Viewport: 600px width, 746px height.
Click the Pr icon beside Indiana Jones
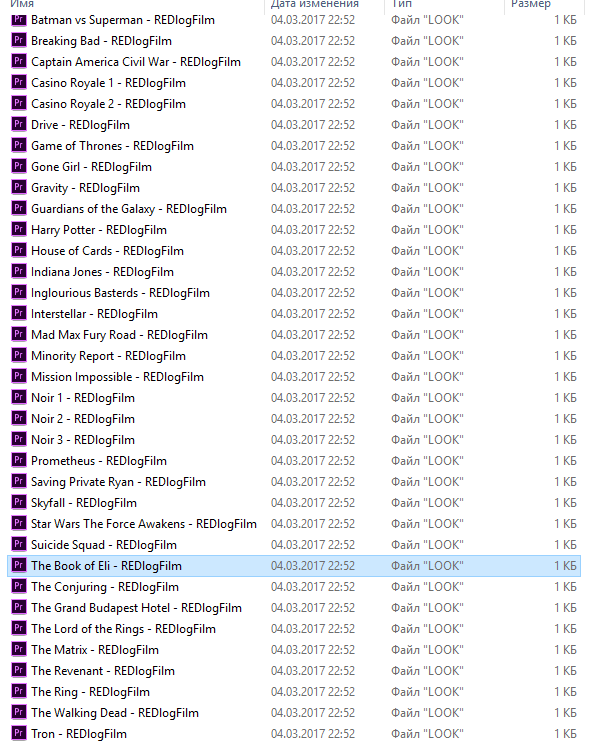point(19,272)
